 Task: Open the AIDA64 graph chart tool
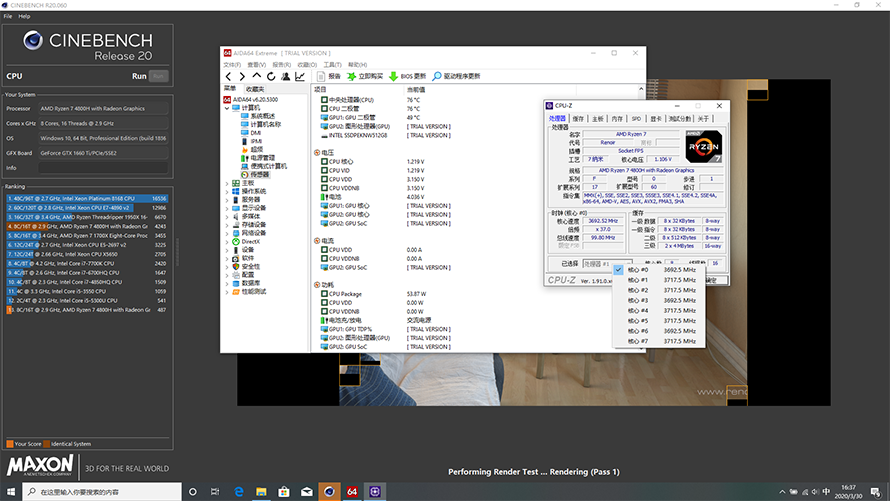pos(300,76)
